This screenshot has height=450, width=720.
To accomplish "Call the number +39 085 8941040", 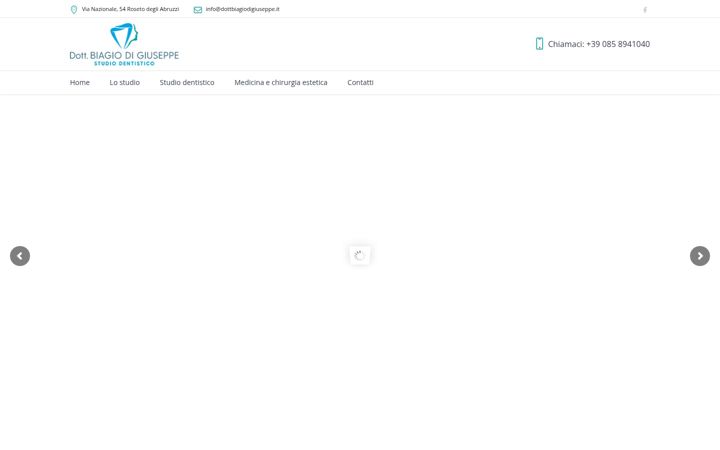I will pos(618,44).
